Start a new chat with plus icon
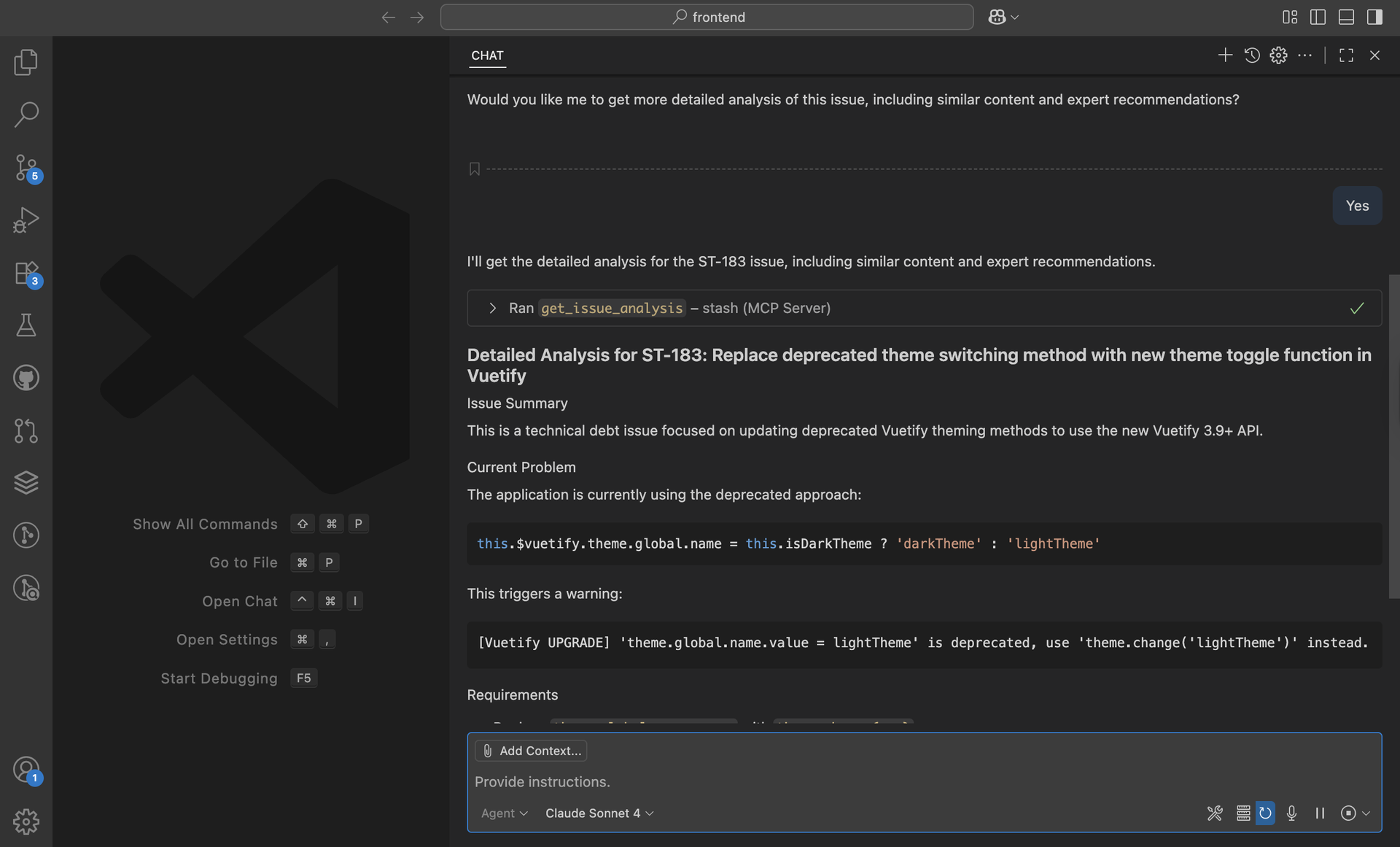 [1225, 55]
